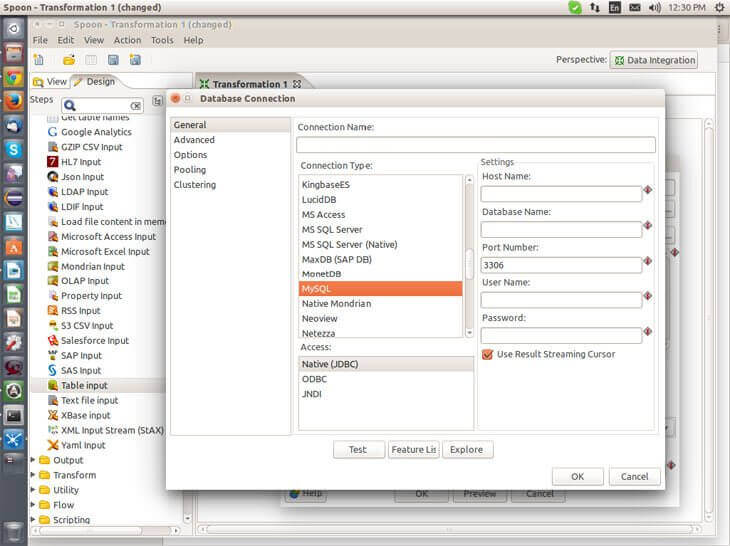Click the Yaml Input step icon
730x546 pixels.
click(x=53, y=445)
